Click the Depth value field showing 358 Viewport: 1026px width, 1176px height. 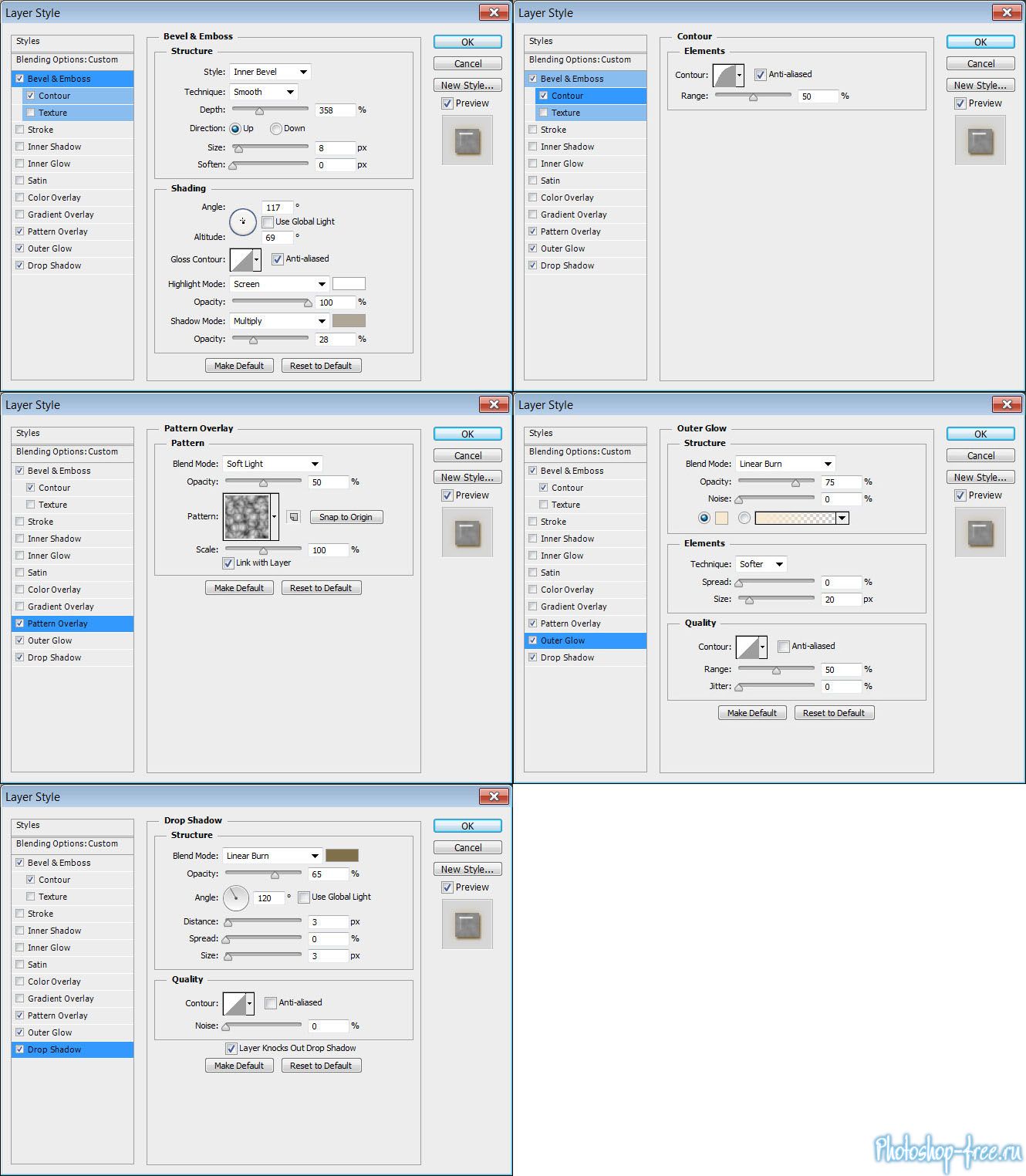[335, 110]
